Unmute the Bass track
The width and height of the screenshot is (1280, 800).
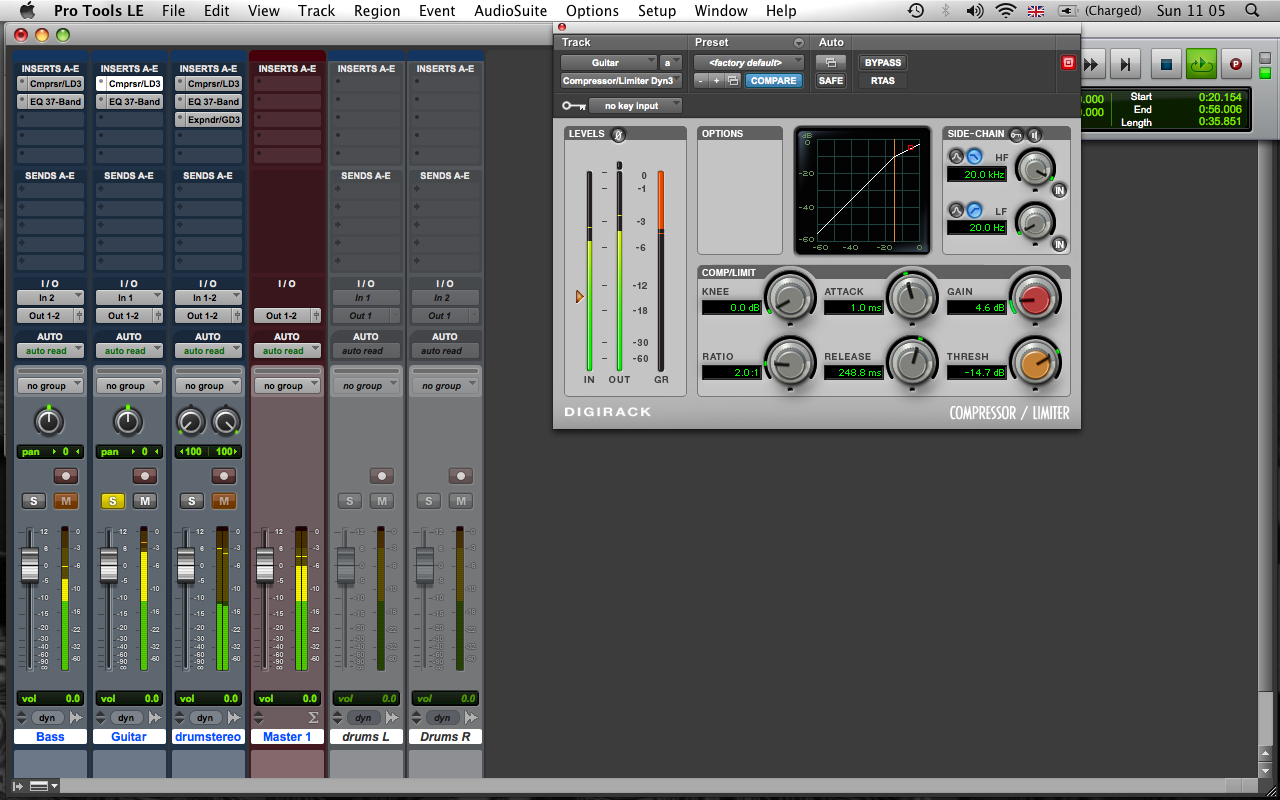(66, 501)
